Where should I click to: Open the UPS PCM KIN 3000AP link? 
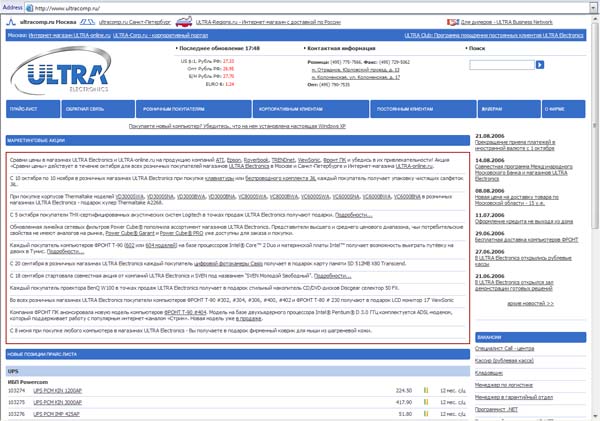[x=57, y=402]
